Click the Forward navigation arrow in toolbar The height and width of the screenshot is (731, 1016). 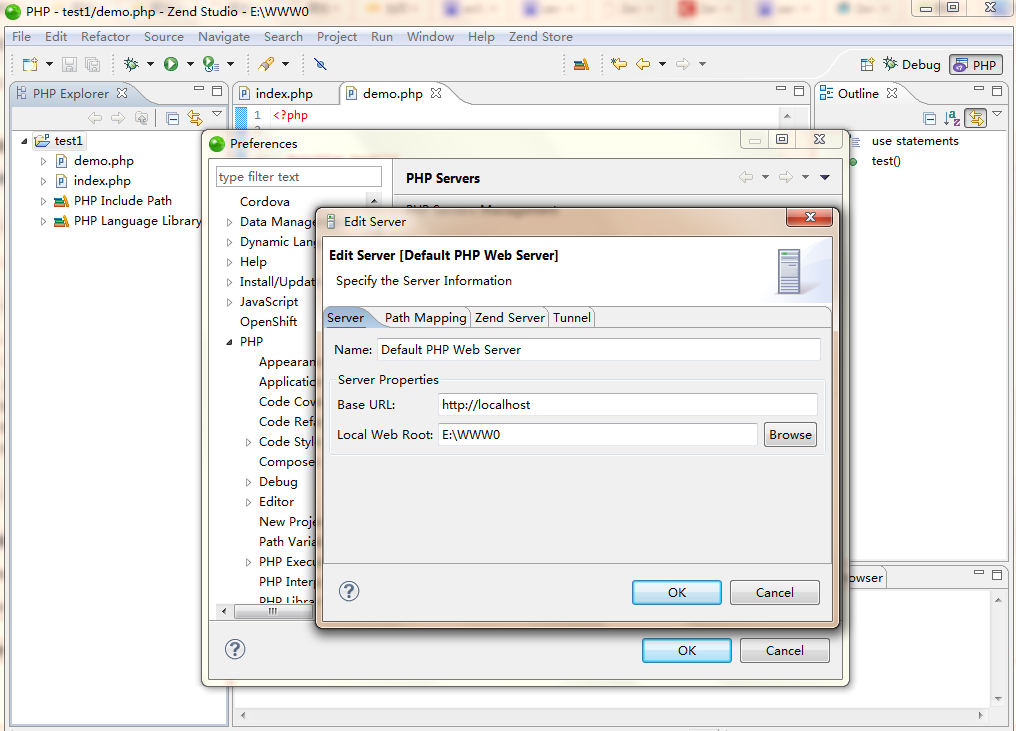click(682, 64)
